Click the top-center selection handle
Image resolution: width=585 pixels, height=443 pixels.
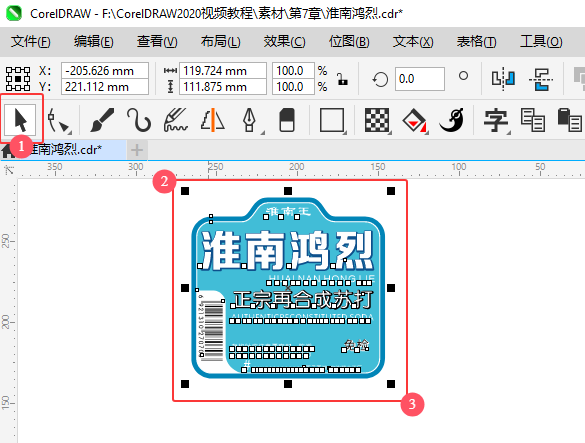click(x=288, y=191)
